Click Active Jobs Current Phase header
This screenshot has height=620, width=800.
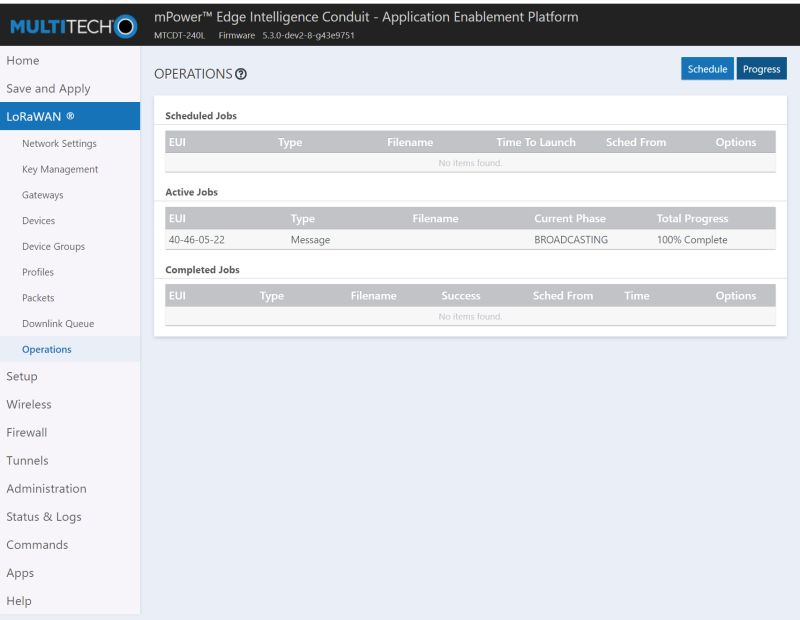click(x=570, y=218)
